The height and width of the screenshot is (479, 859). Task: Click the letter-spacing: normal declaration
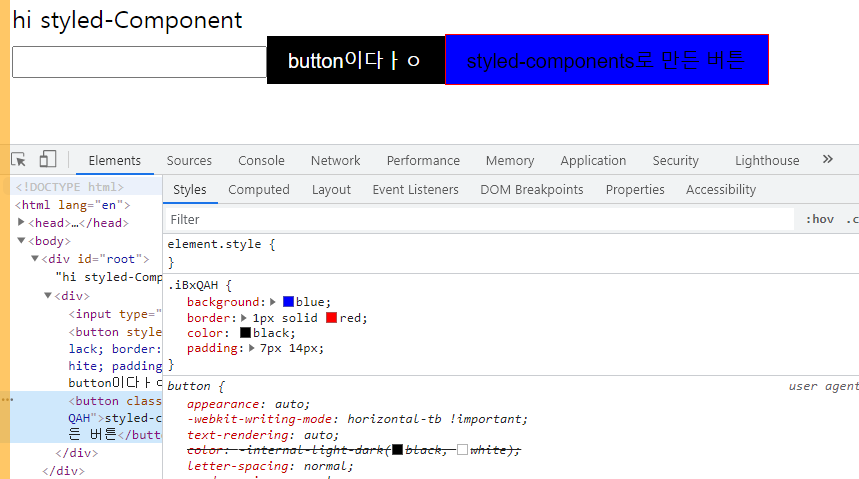tap(270, 466)
